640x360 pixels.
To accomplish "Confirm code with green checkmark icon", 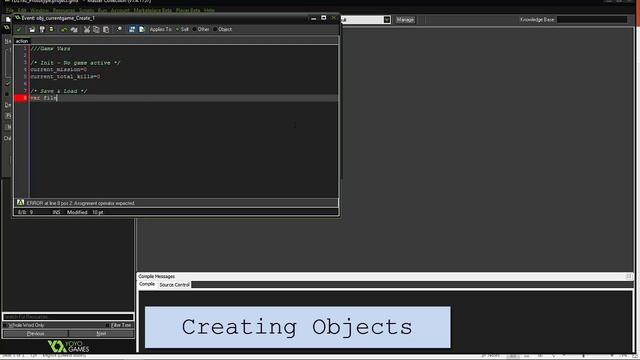I will pos(19,29).
